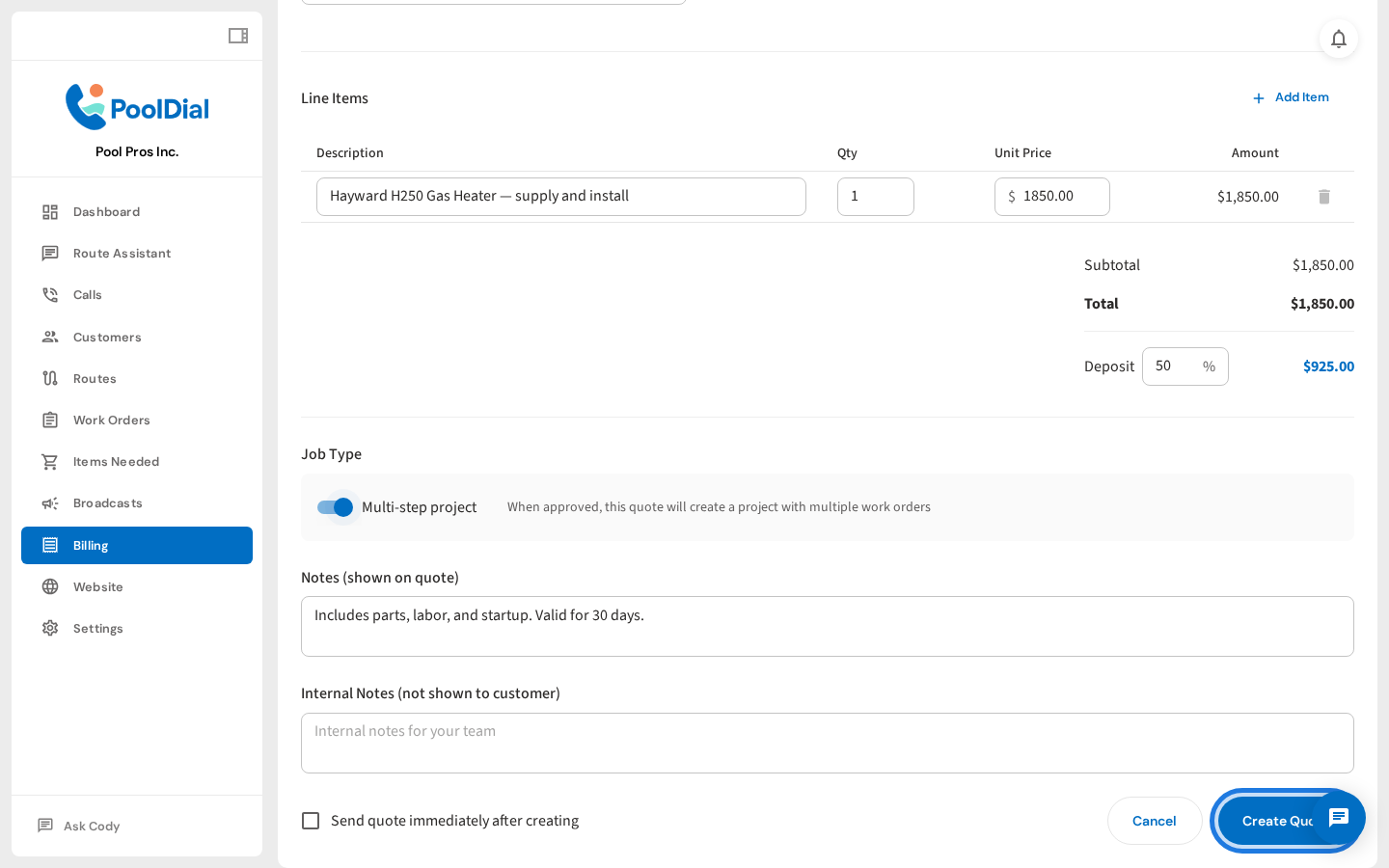
Task: Click the Internal Notes field
Action: click(x=827, y=743)
